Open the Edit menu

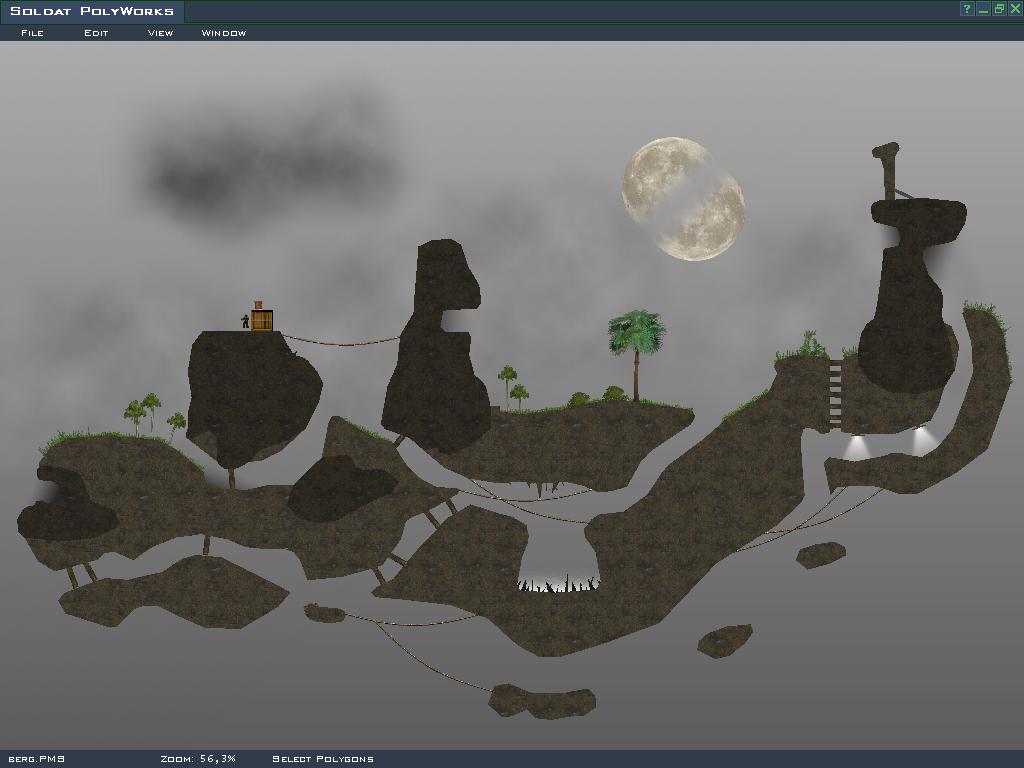click(96, 33)
